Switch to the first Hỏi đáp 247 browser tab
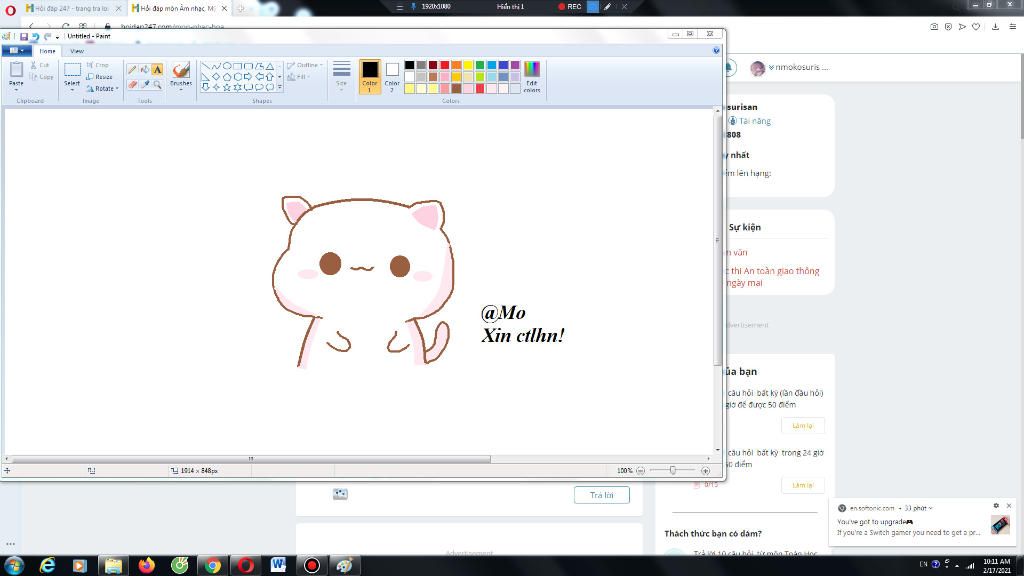Image resolution: width=1024 pixels, height=576 pixels. click(x=72, y=8)
